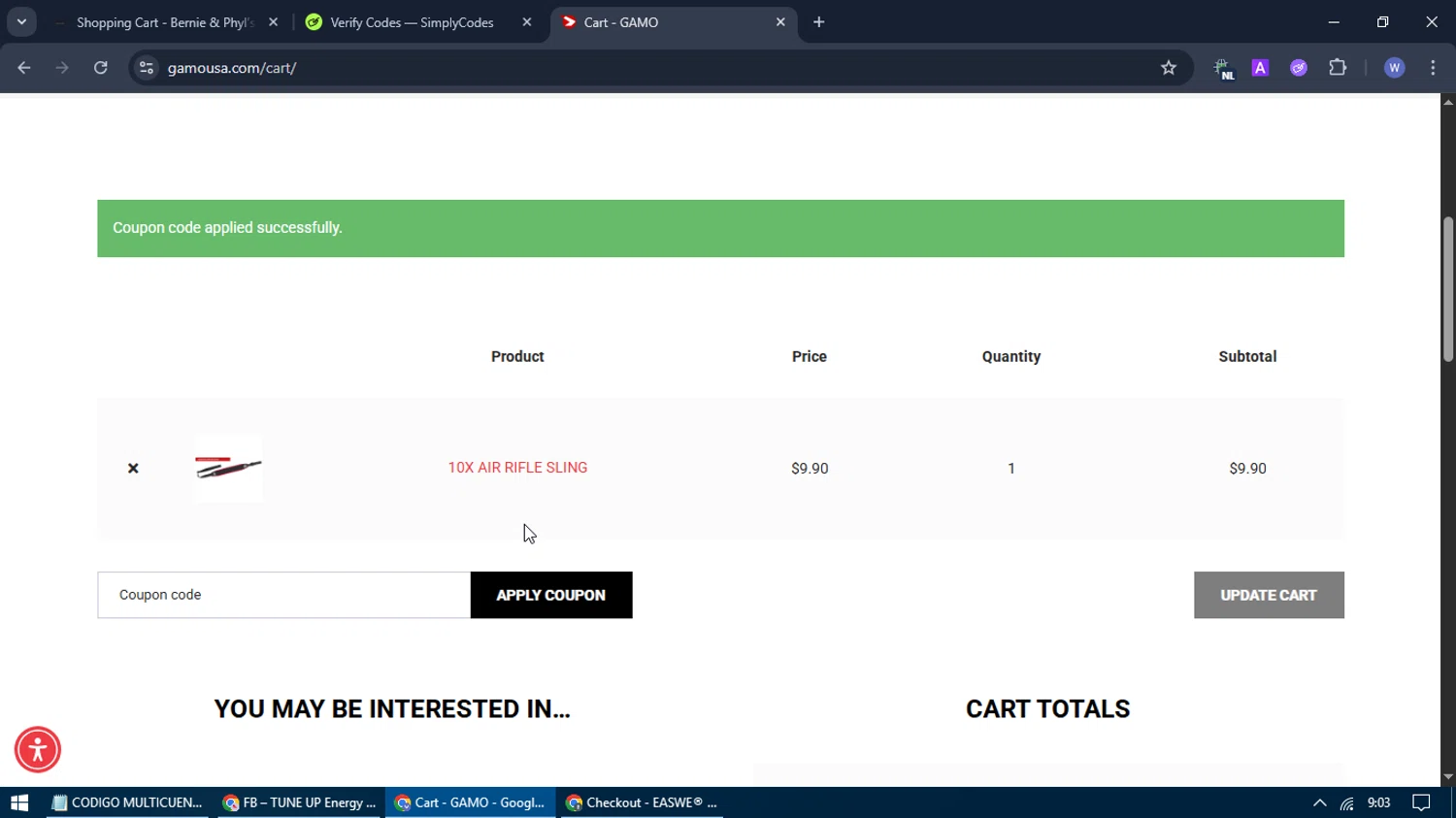Switch to the Verify Codes — SimplyCodes tab

coord(412,22)
